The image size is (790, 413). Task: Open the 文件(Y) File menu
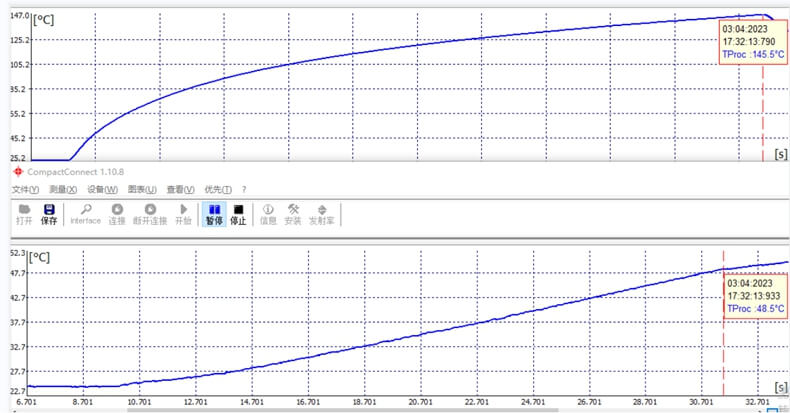(25, 189)
